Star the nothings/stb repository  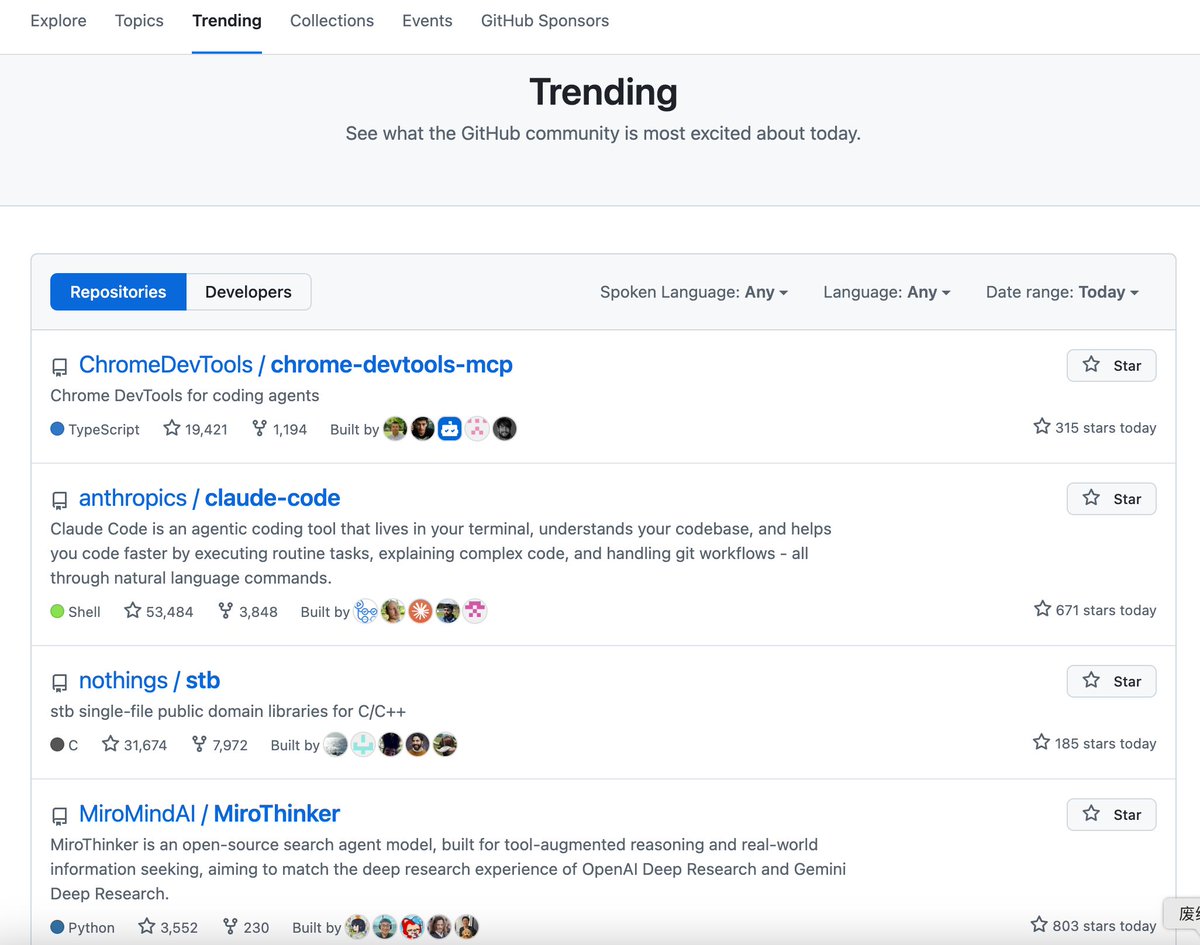1111,681
